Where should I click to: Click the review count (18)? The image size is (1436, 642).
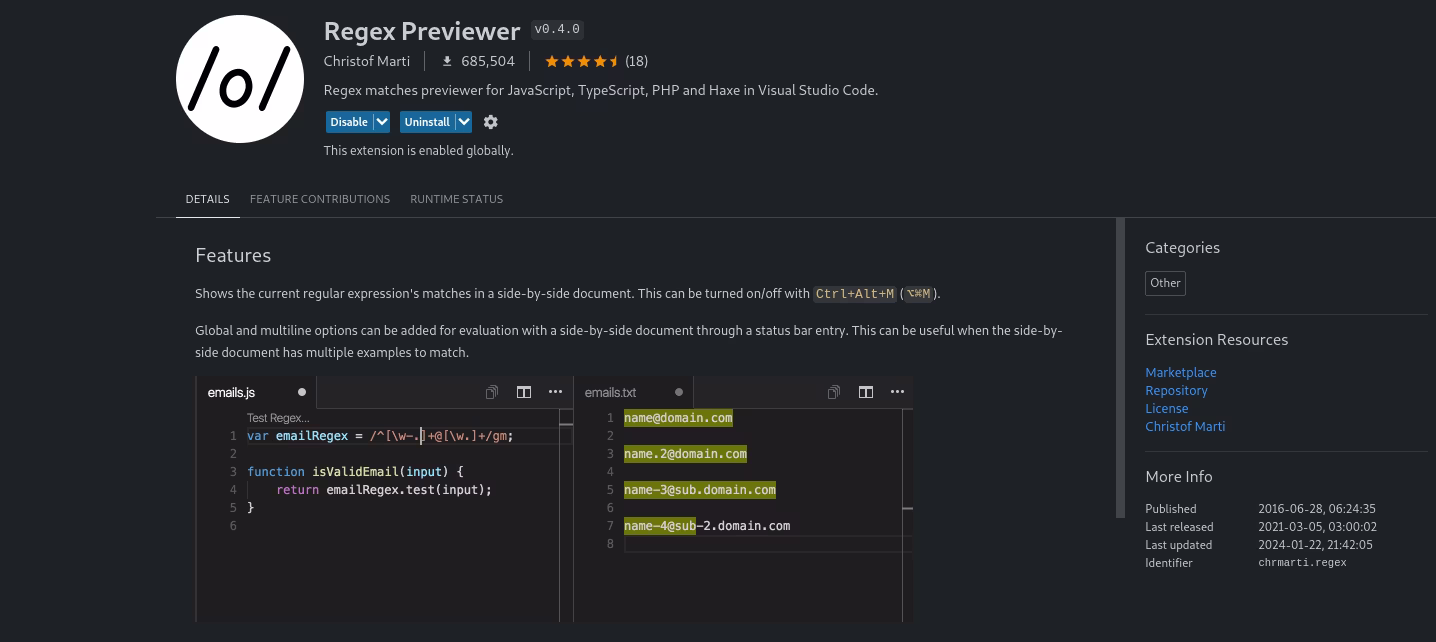(x=636, y=61)
